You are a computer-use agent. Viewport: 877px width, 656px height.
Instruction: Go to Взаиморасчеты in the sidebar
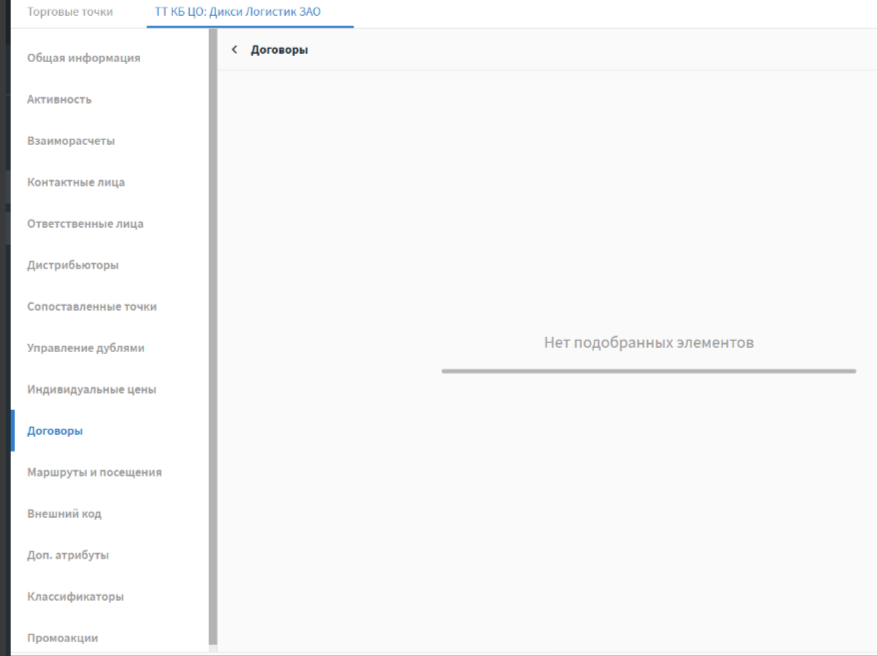click(x=71, y=141)
